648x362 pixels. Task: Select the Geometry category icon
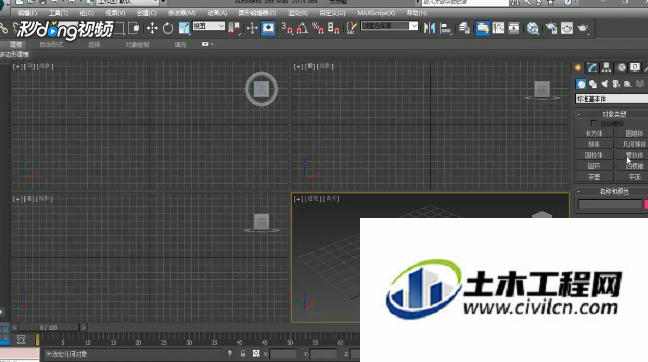click(581, 84)
